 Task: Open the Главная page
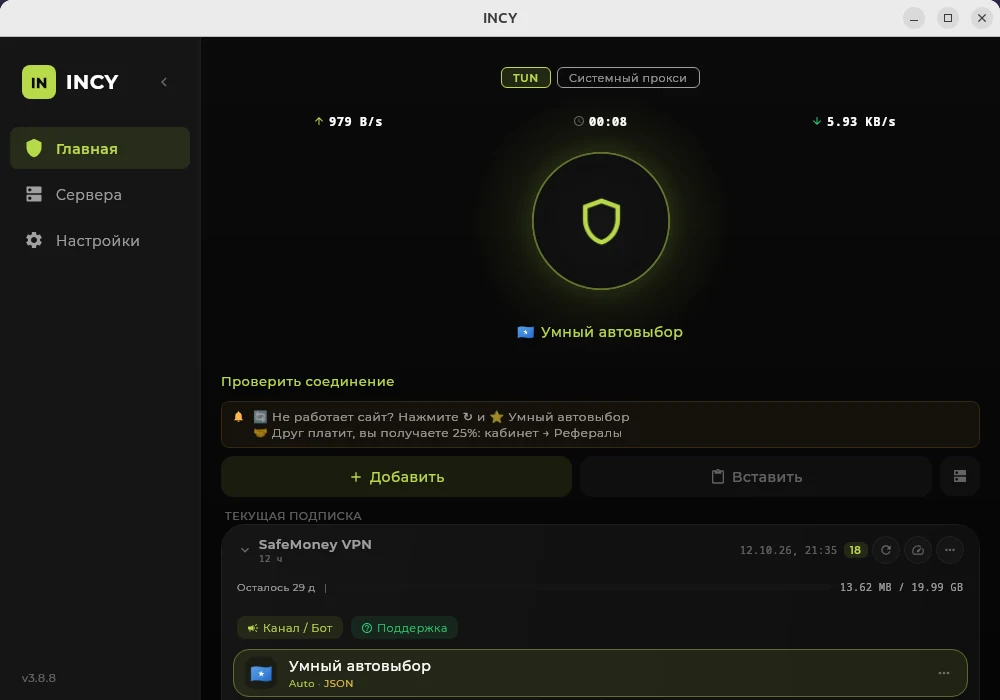click(x=100, y=148)
